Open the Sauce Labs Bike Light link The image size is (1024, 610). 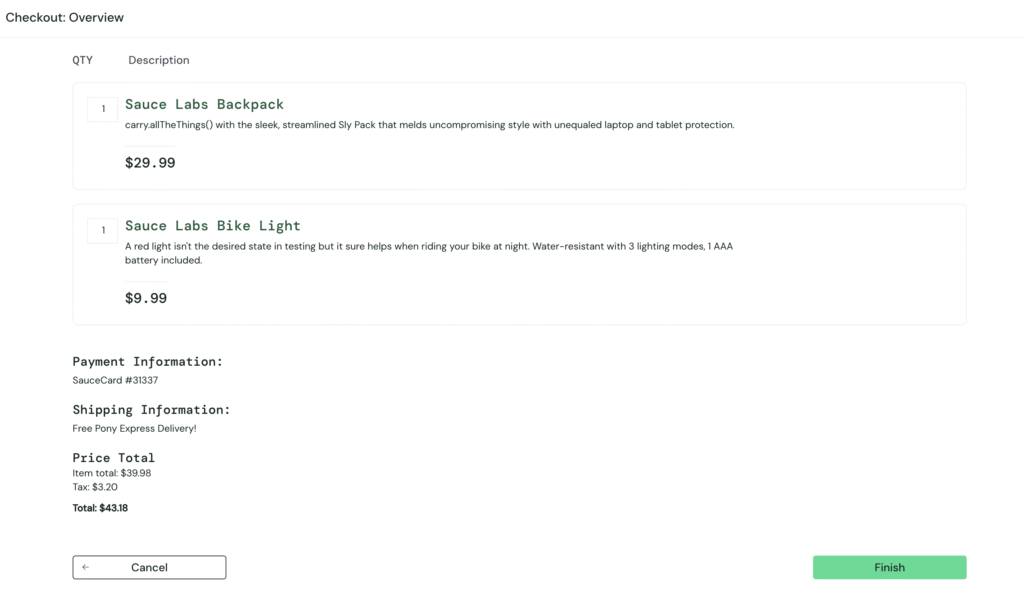click(212, 226)
